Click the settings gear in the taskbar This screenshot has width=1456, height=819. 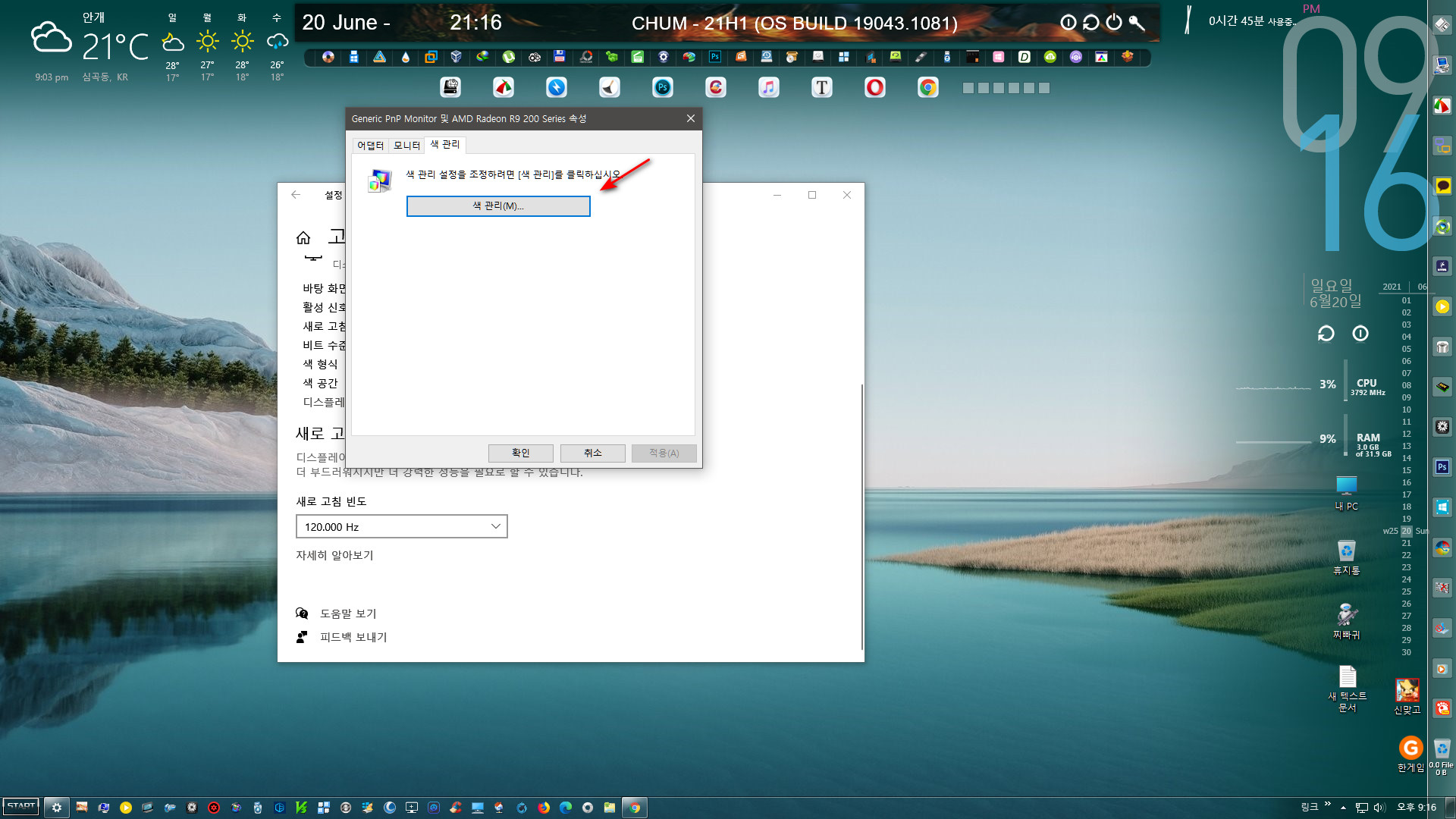tap(57, 808)
